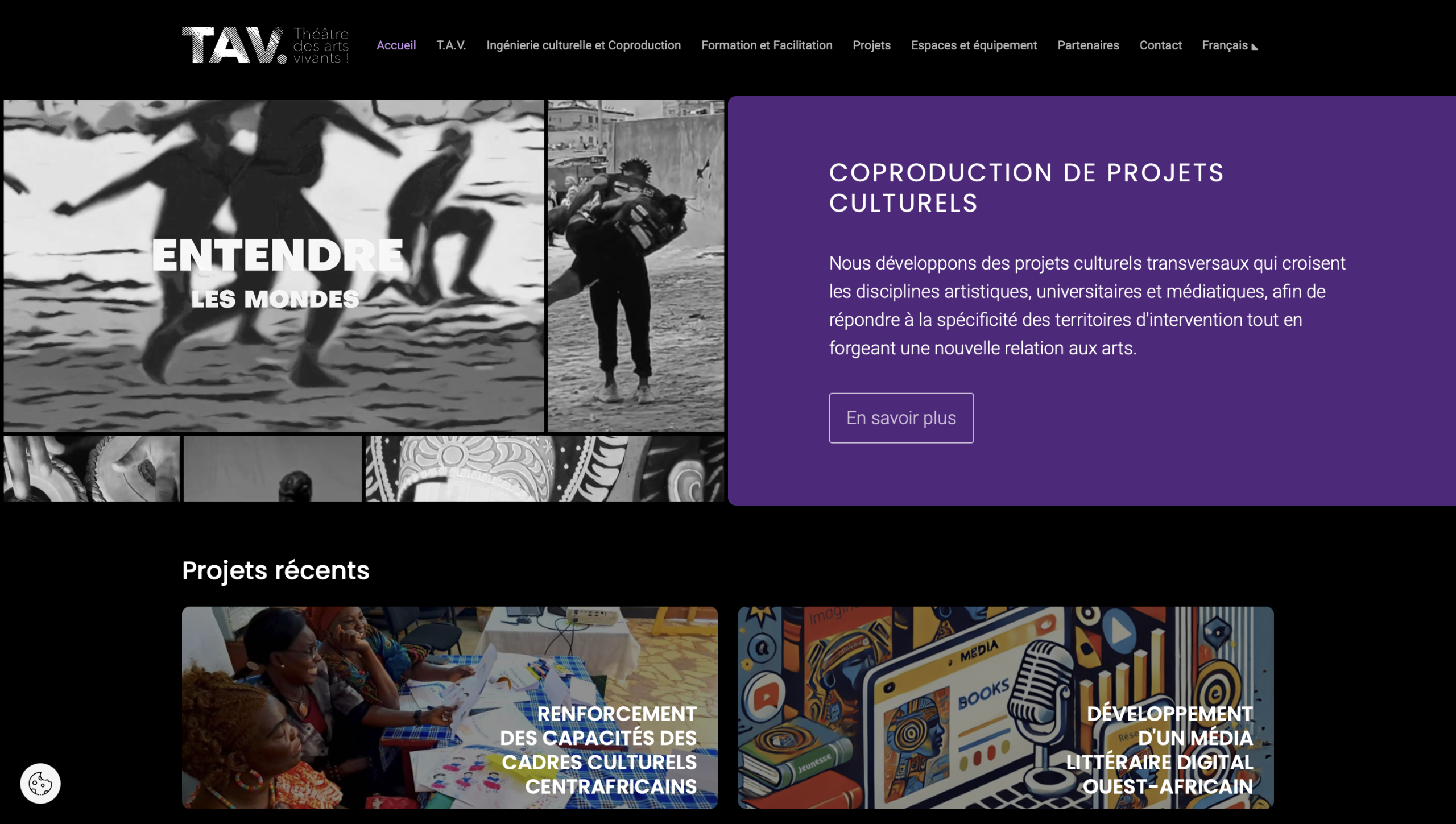Click the patterned mask artwork thumbnail
1456x824 pixels.
click(x=545, y=469)
